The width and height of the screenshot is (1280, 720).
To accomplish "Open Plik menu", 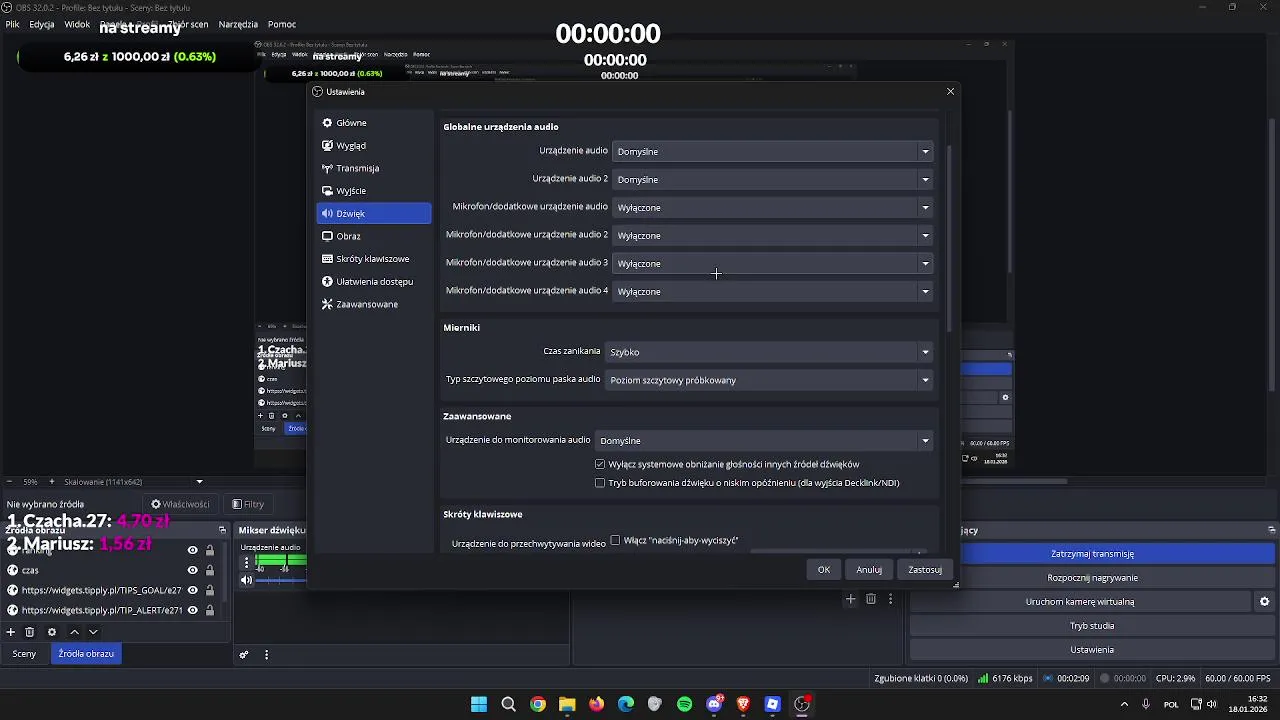I will click(12, 24).
